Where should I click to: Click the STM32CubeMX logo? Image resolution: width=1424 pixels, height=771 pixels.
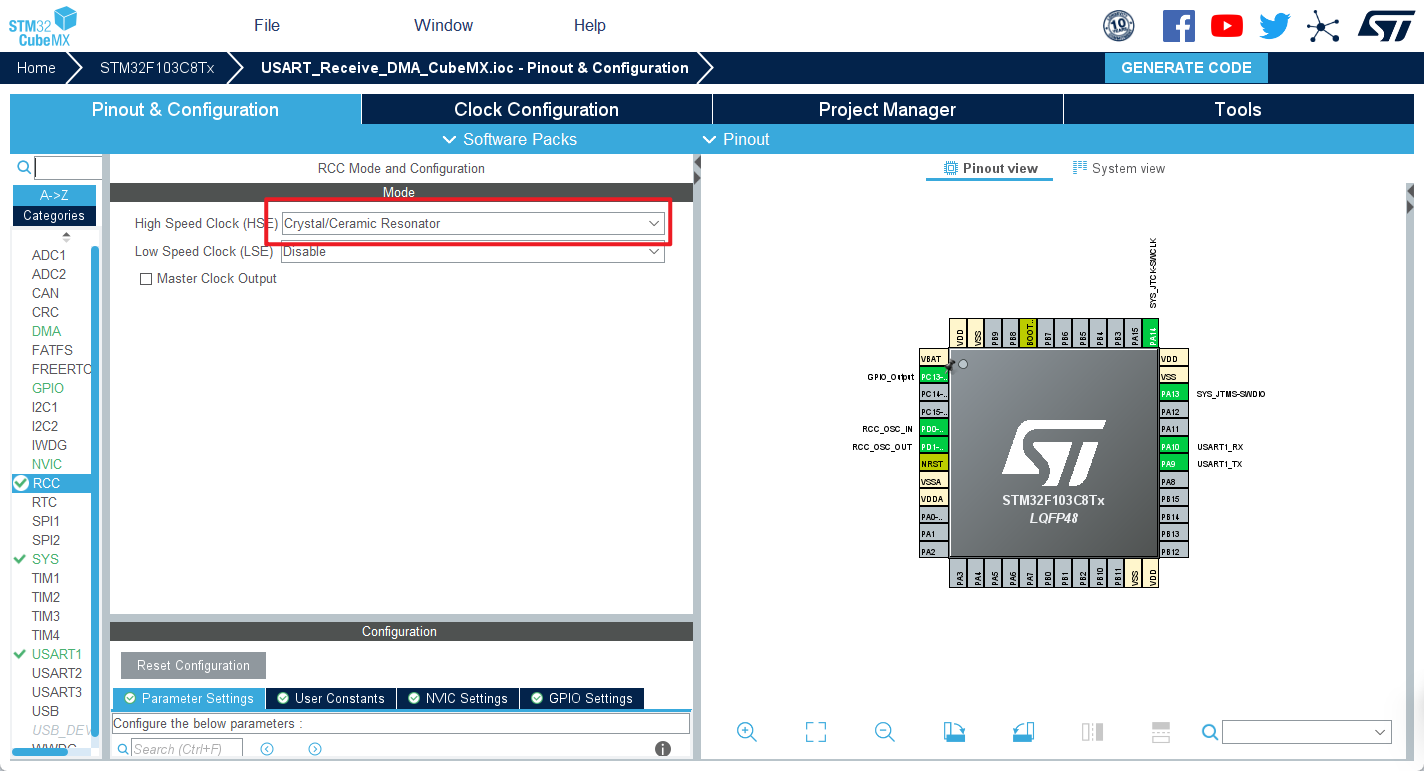(x=43, y=27)
